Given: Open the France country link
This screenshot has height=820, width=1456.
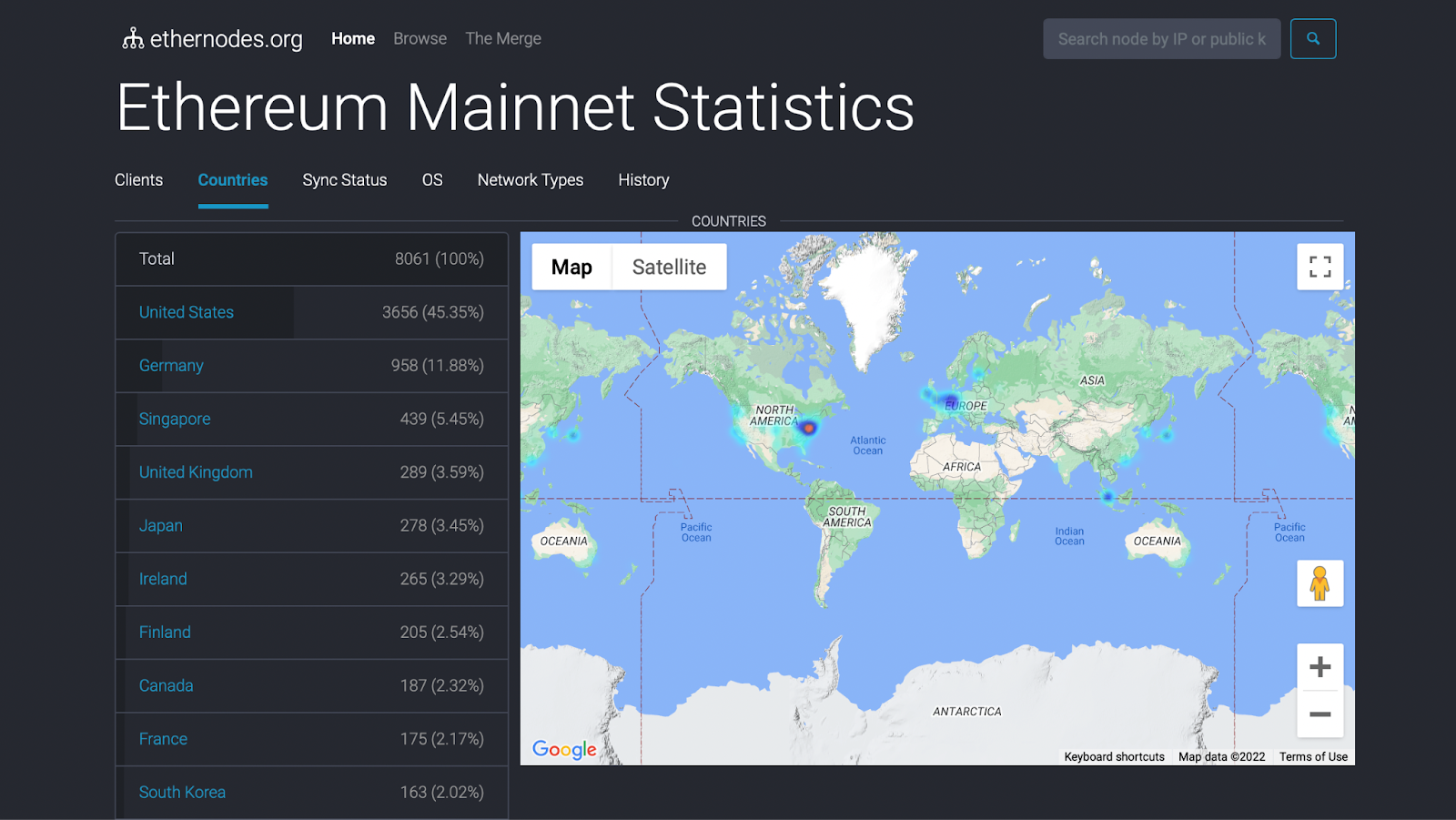Looking at the screenshot, I should pyautogui.click(x=163, y=739).
